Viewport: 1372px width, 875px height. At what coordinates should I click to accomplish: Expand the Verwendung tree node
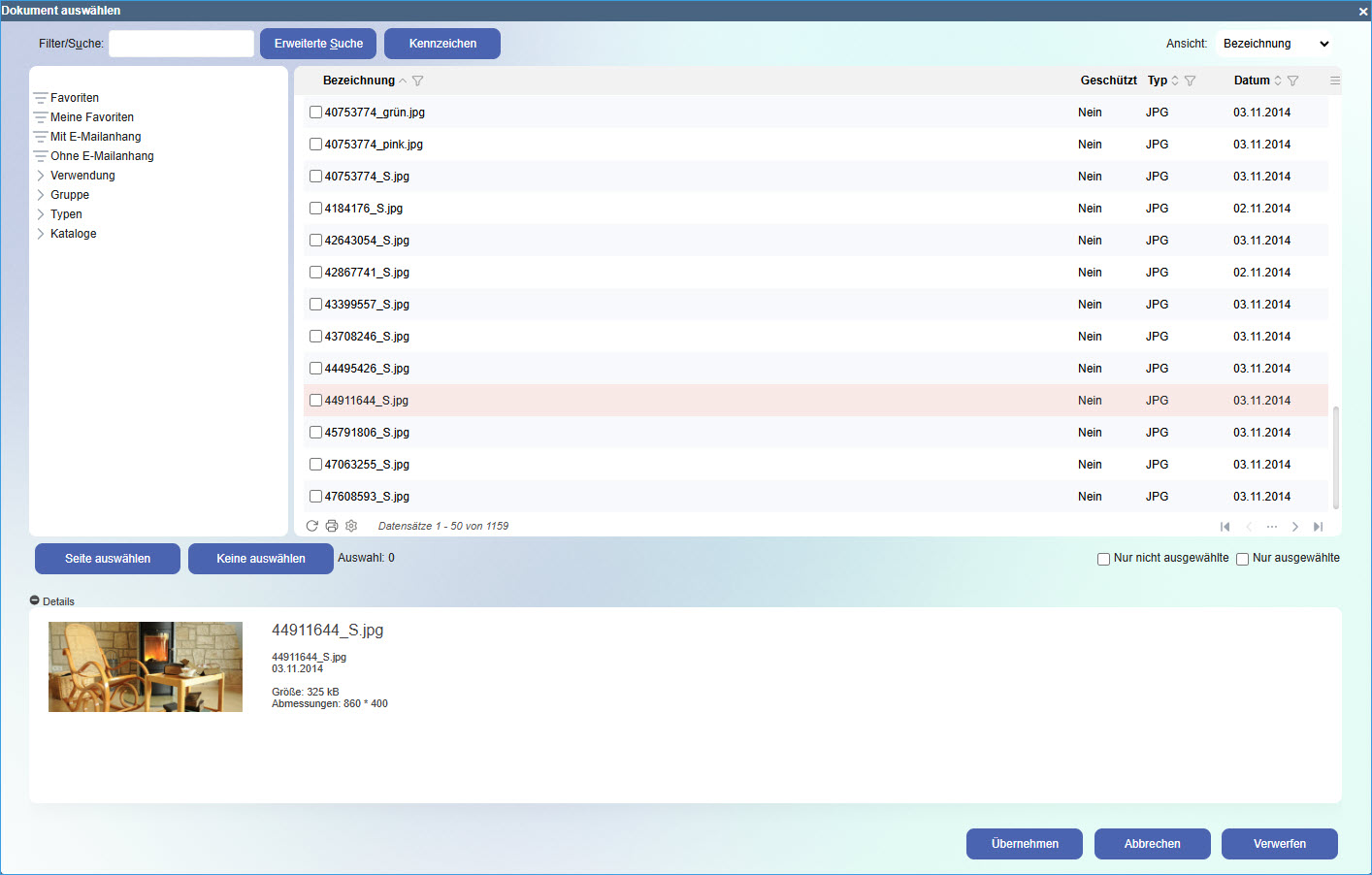(41, 176)
